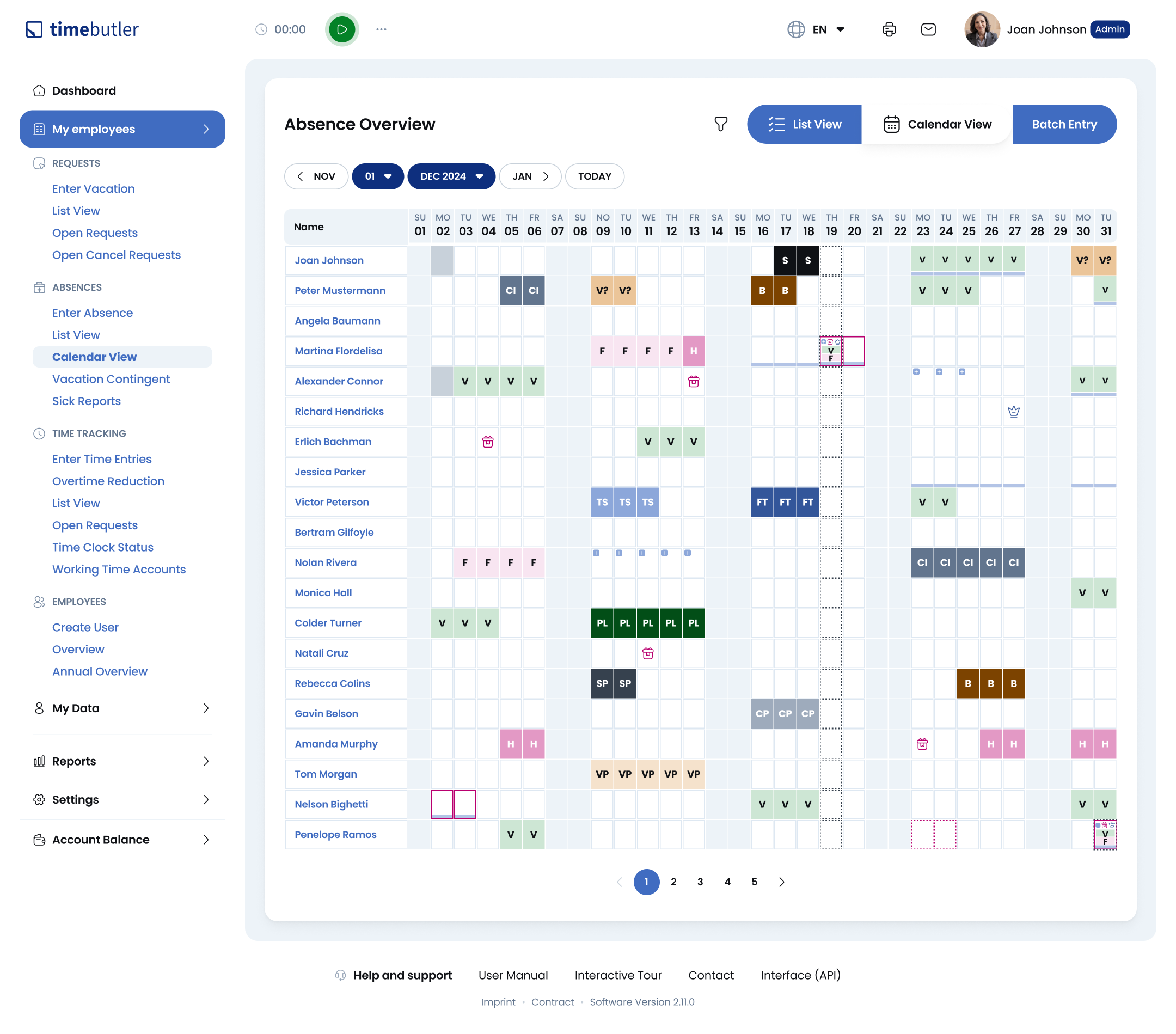Screen dimensions: 1176x1034
Task: Open the mail envelope icon
Action: coord(928,29)
